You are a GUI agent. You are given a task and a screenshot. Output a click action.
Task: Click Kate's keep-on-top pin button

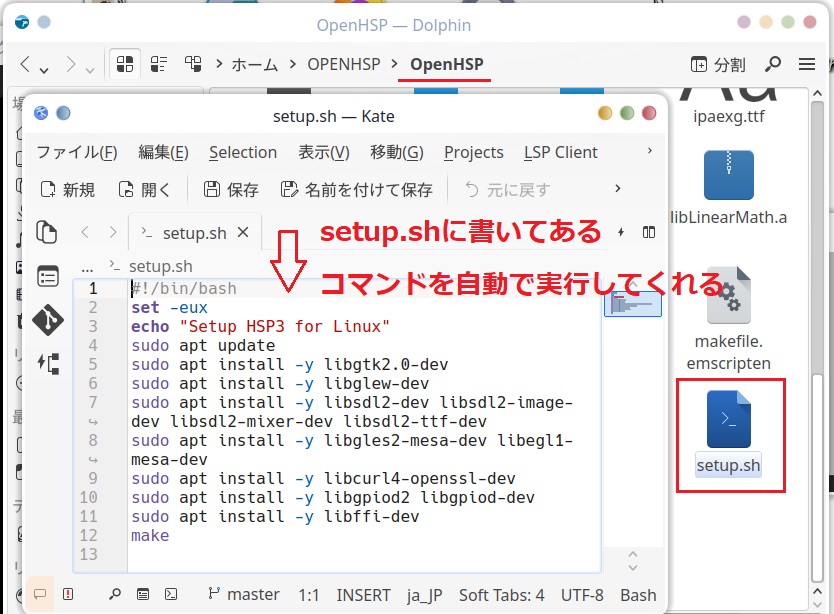(63, 113)
